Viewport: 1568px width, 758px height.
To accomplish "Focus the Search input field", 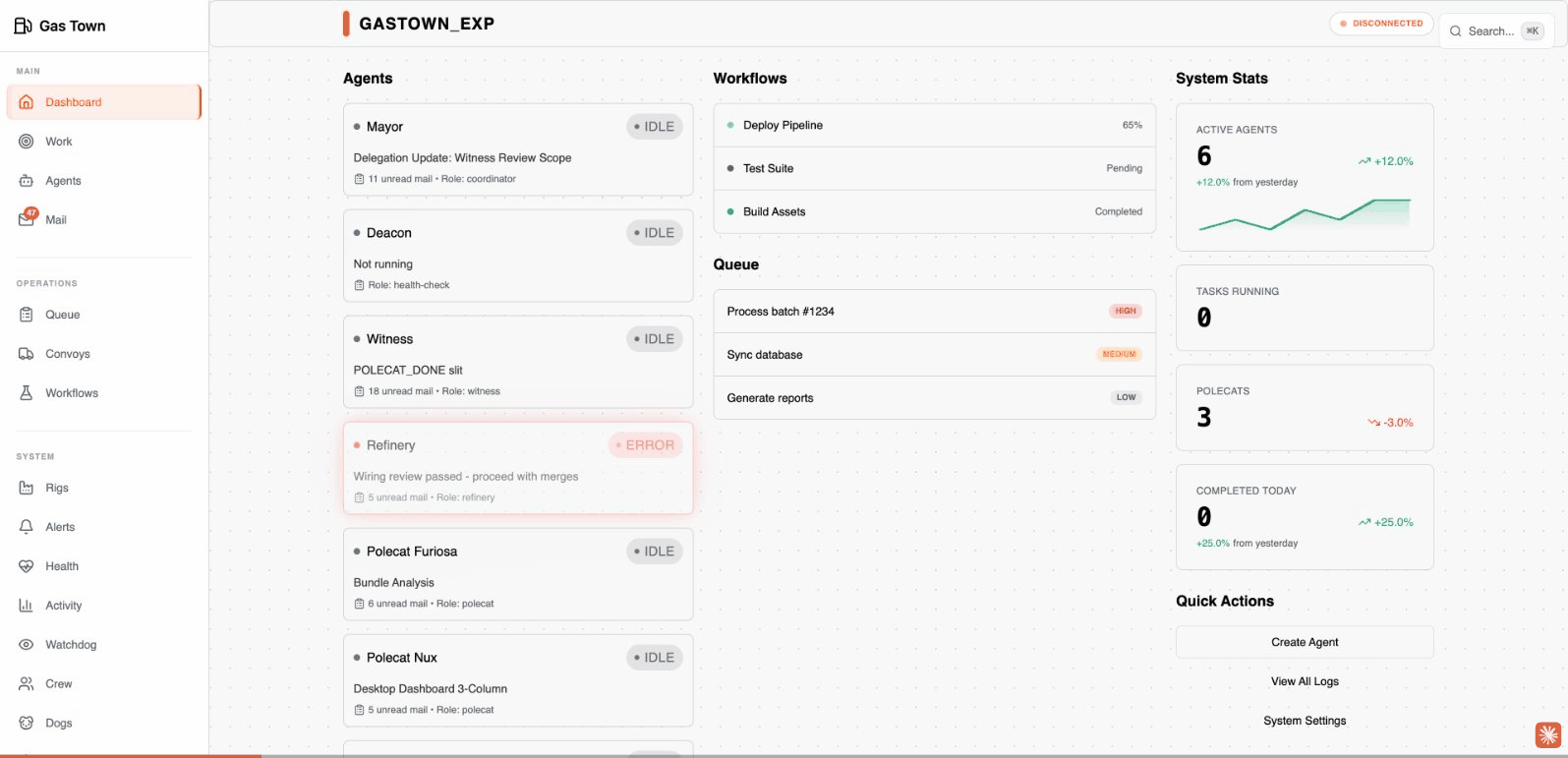I will [1496, 31].
